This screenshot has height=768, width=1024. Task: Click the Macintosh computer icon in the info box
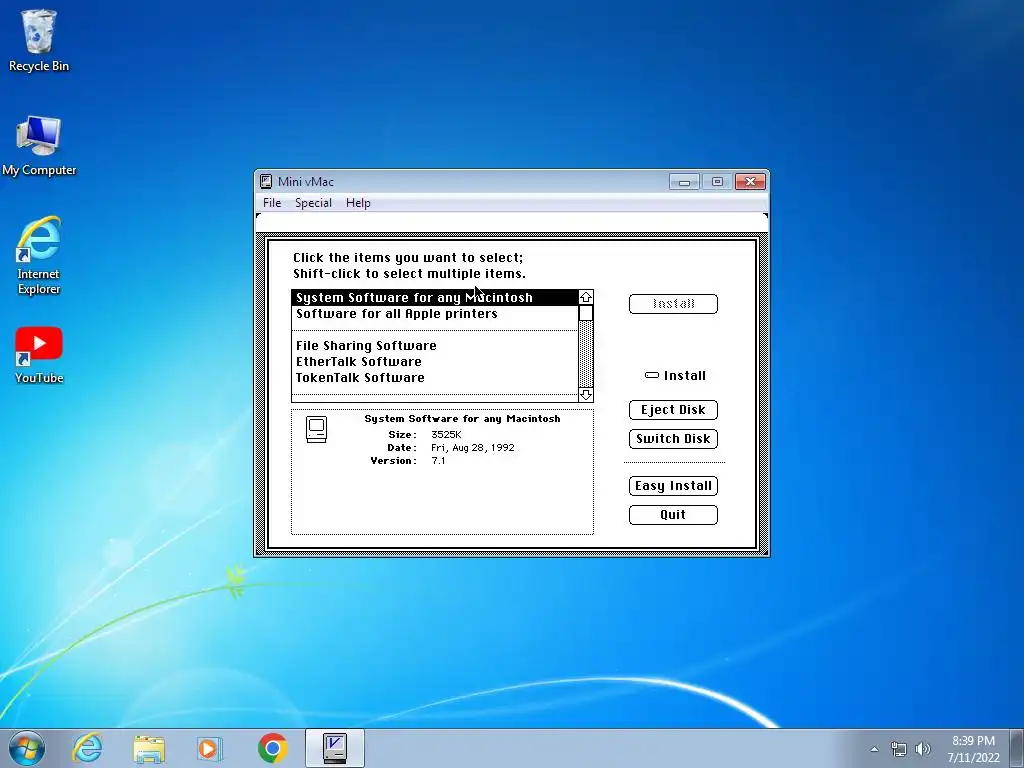click(x=316, y=430)
